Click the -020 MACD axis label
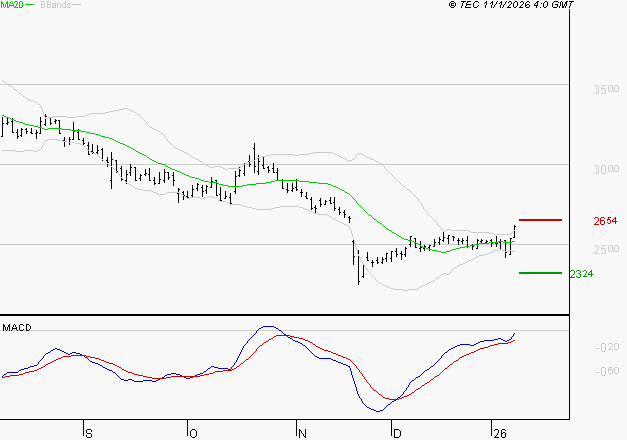627x440 pixels. (607, 347)
